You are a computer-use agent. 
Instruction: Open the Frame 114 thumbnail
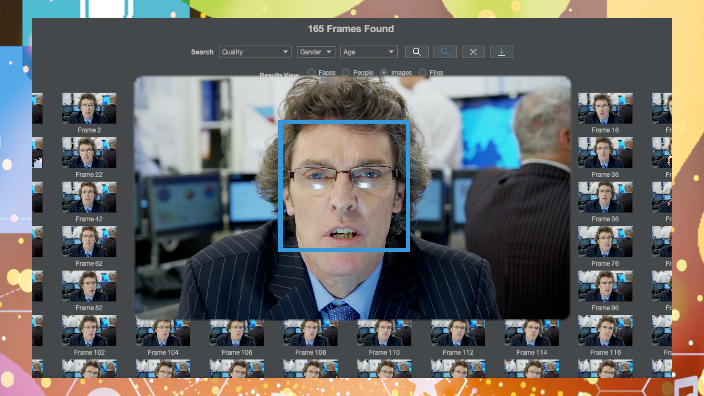click(532, 333)
